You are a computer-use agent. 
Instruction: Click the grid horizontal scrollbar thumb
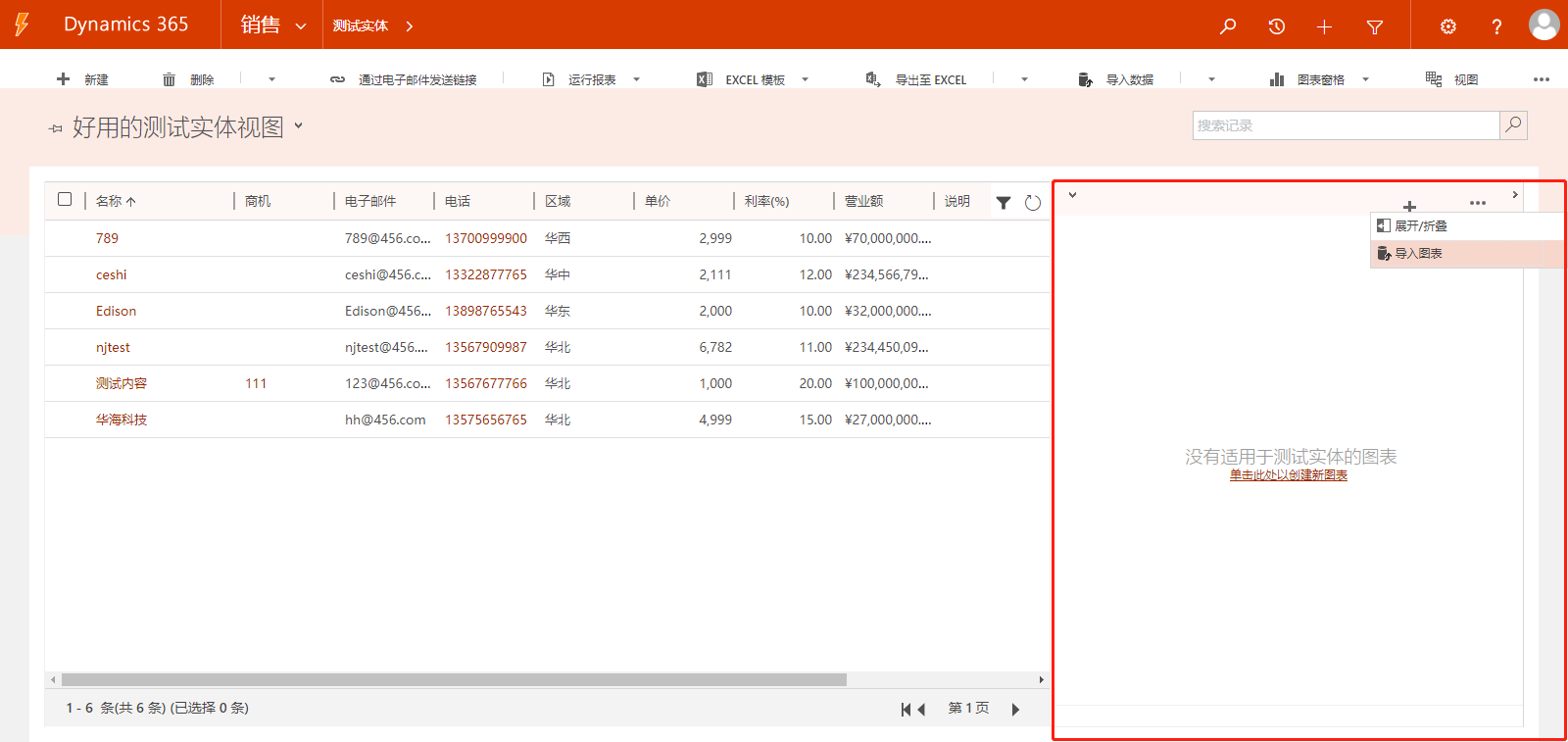(454, 679)
